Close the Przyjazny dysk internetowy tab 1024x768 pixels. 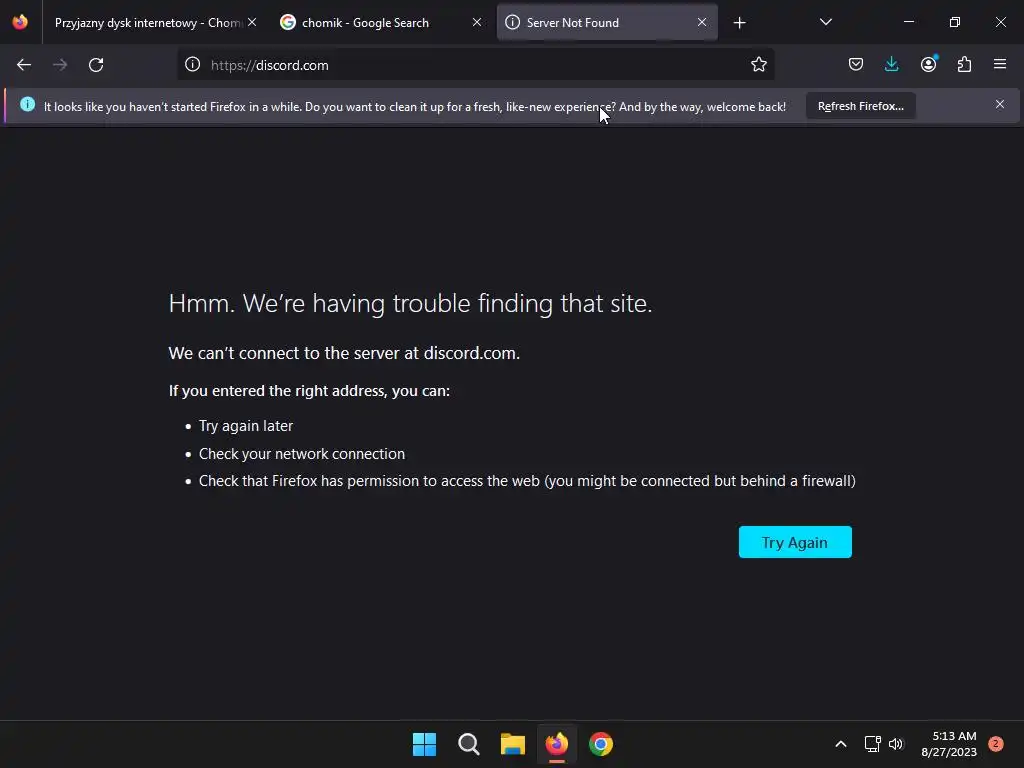point(252,22)
